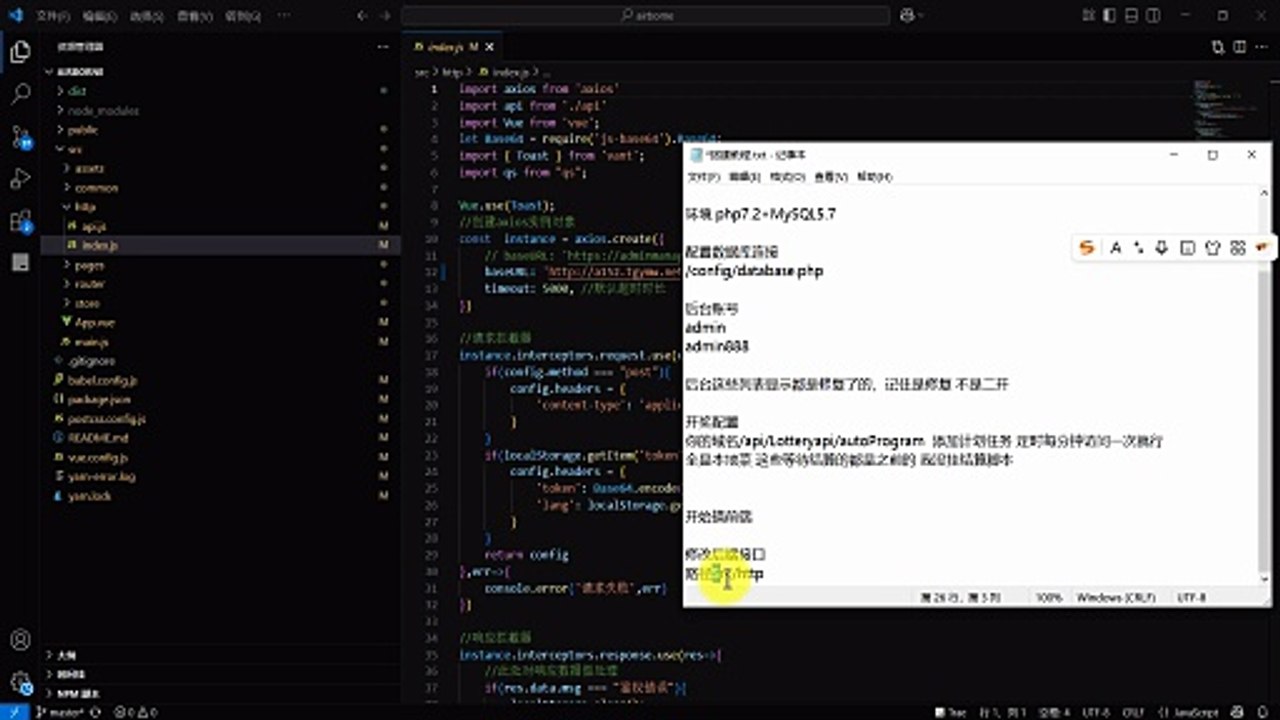Viewport: 1280px width, 720px height.
Task: Go back with the title bar arrow
Action: coord(361,15)
